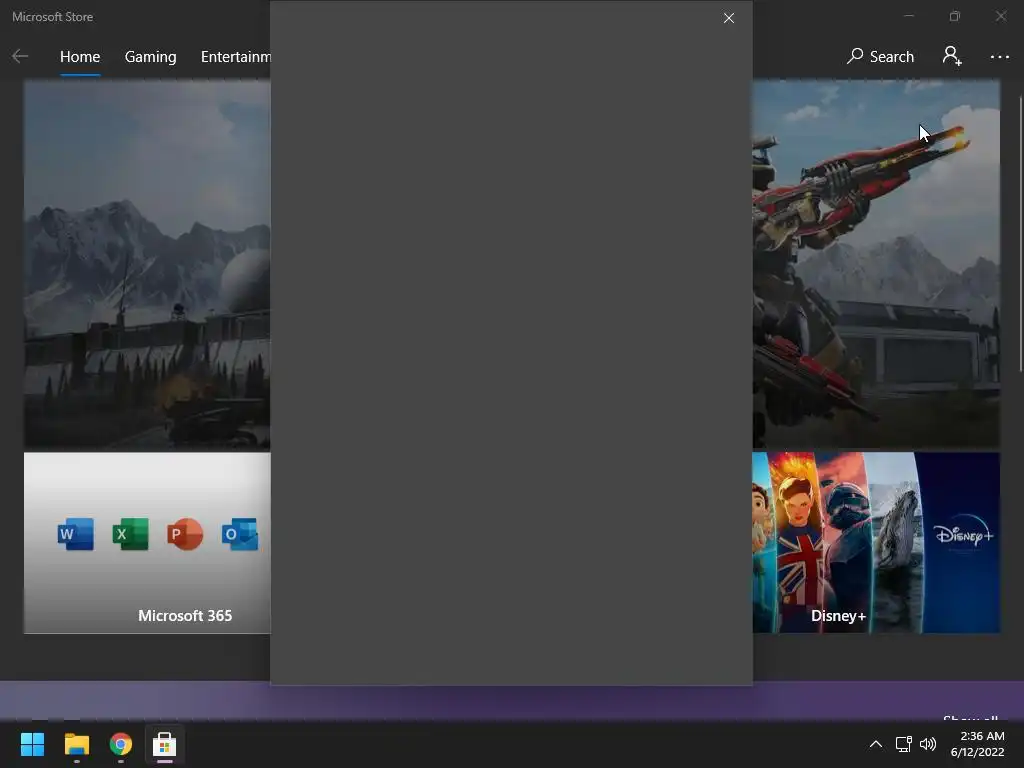Open Google Chrome from the taskbar

(121, 744)
